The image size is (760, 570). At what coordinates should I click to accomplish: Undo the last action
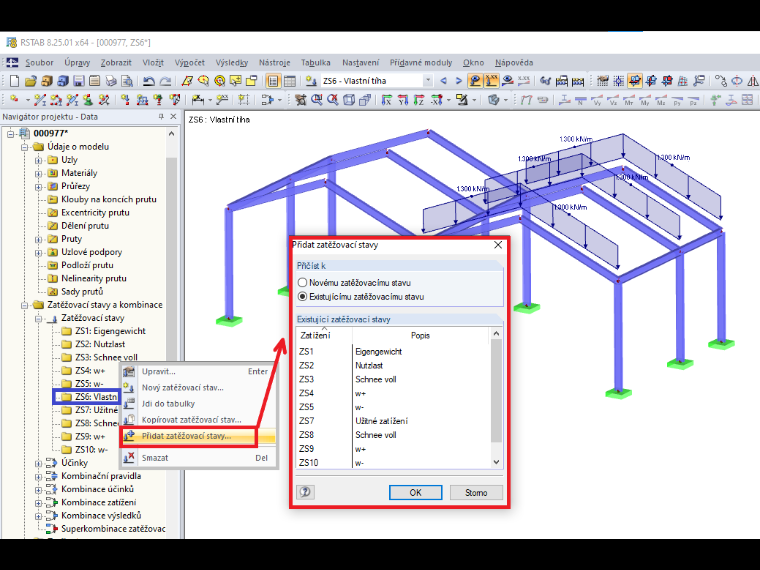point(149,81)
